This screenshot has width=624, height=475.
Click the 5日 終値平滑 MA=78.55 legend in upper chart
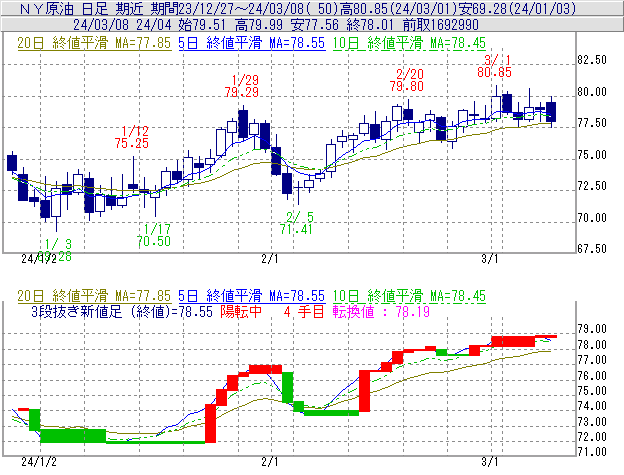[252, 43]
